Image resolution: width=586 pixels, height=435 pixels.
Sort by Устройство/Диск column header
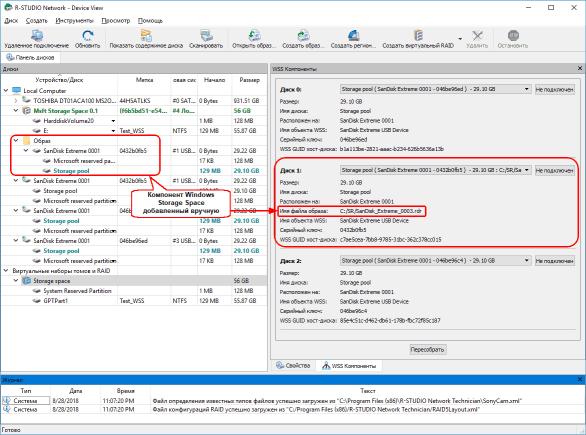coord(59,80)
